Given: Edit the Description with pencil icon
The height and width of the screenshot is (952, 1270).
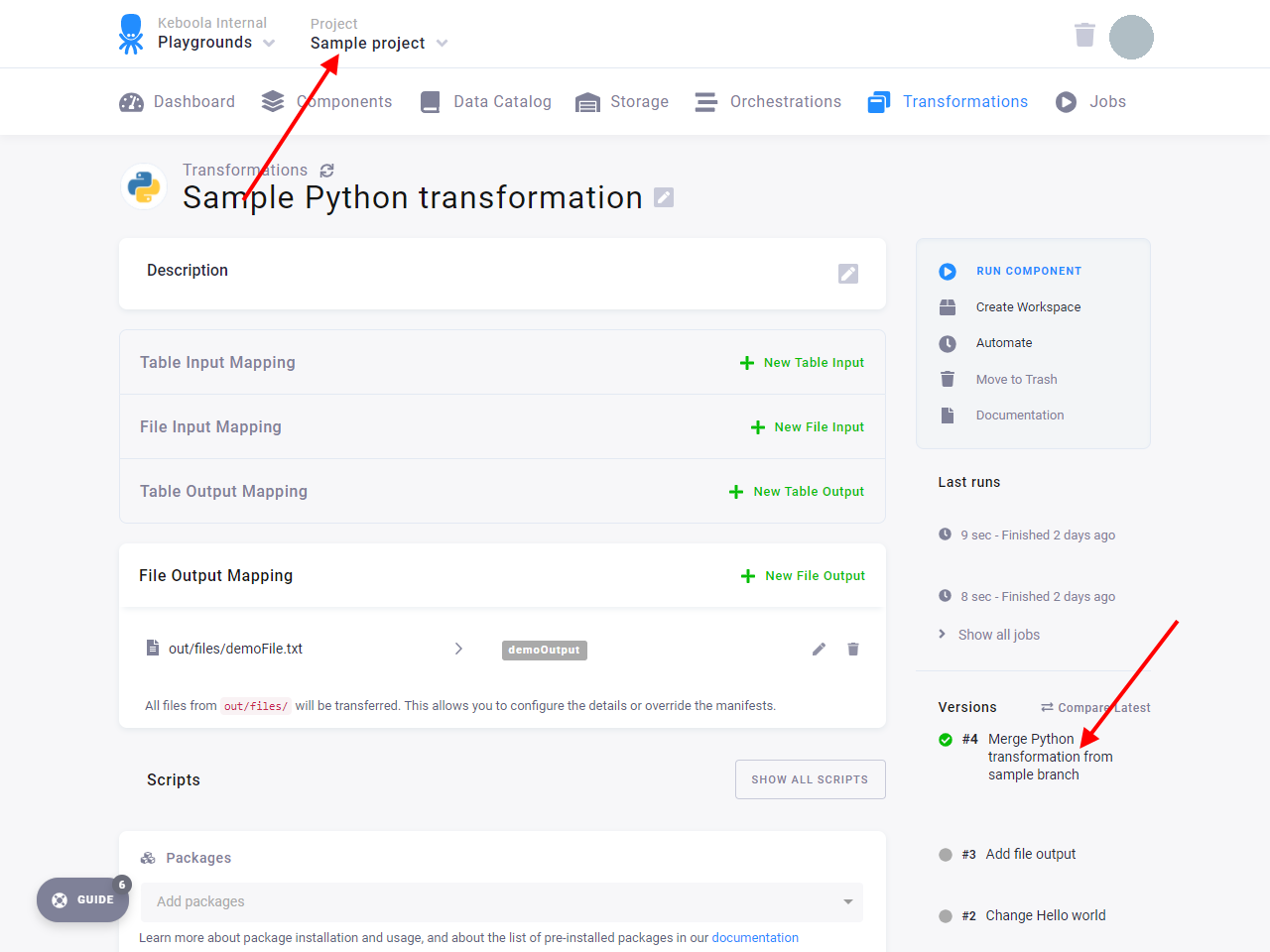Looking at the screenshot, I should [x=848, y=274].
